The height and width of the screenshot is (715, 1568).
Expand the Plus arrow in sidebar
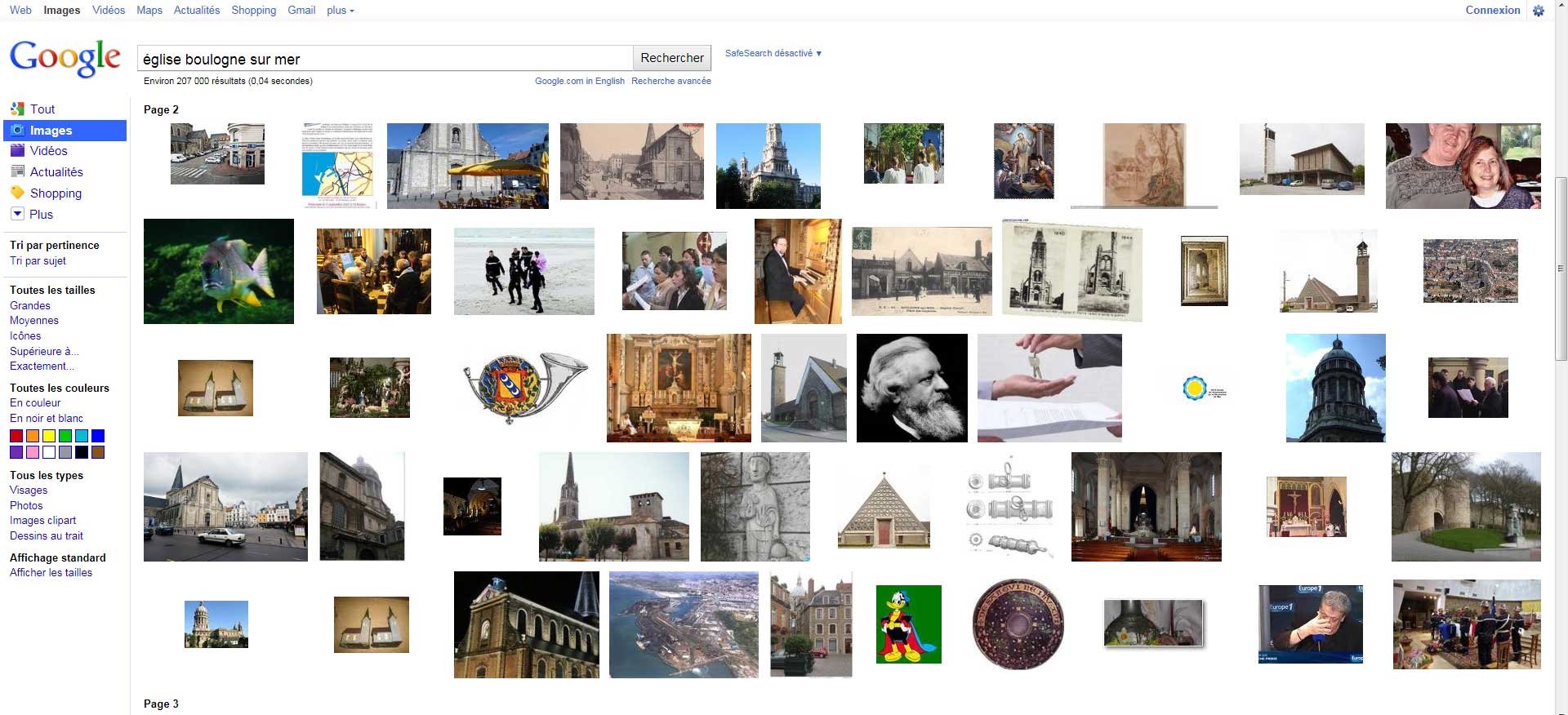coord(17,214)
